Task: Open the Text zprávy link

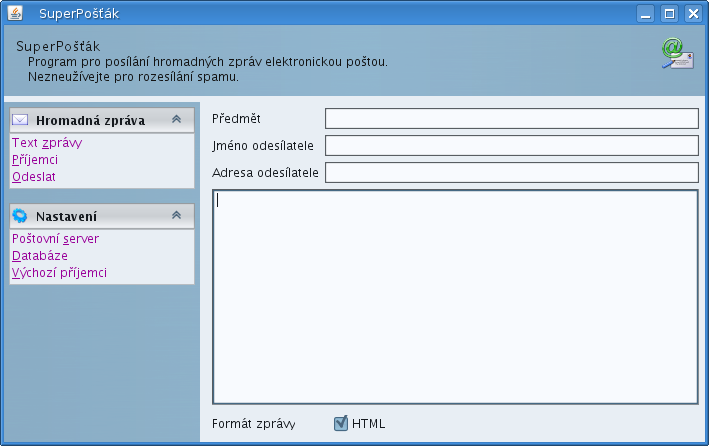Action: tap(47, 143)
